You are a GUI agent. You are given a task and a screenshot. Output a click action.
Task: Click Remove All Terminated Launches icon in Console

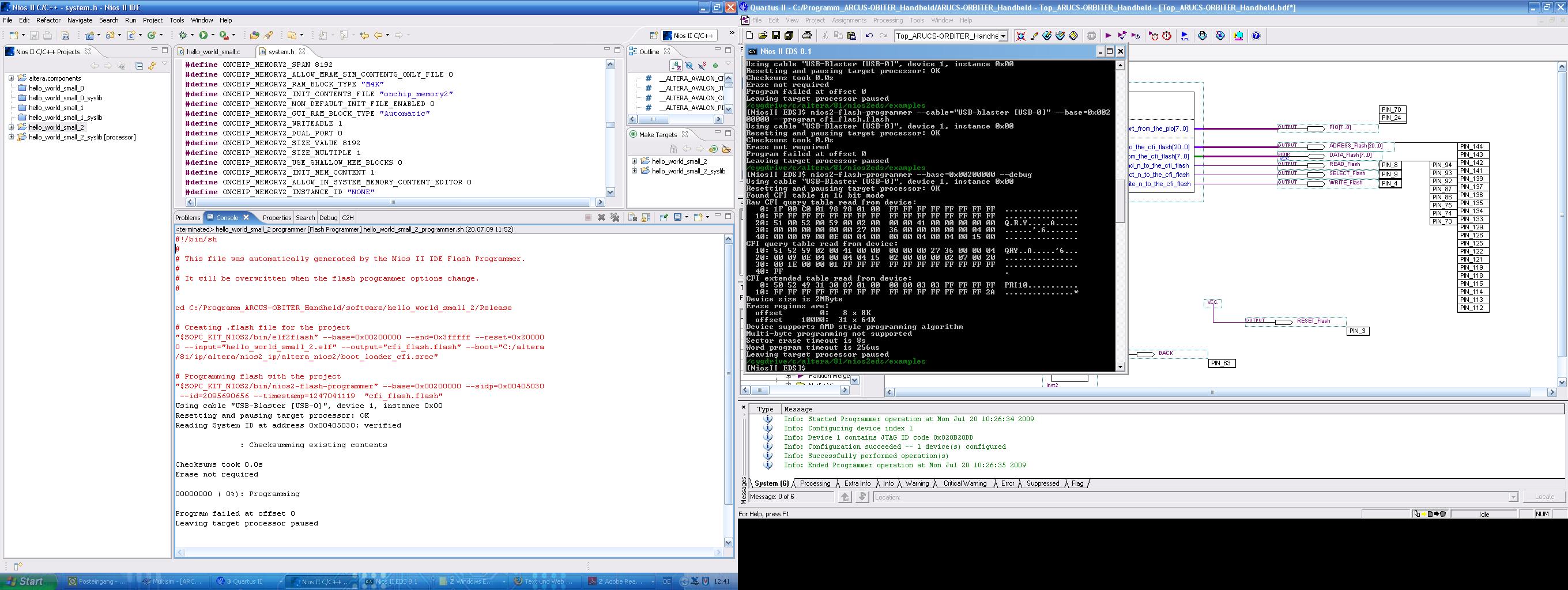[x=615, y=218]
